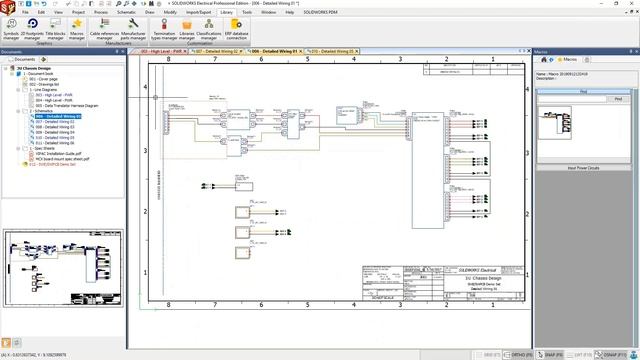Select 012 - SWE/SWPCB Demo Set item
Viewport: 640px width, 360px height.
(52, 164)
